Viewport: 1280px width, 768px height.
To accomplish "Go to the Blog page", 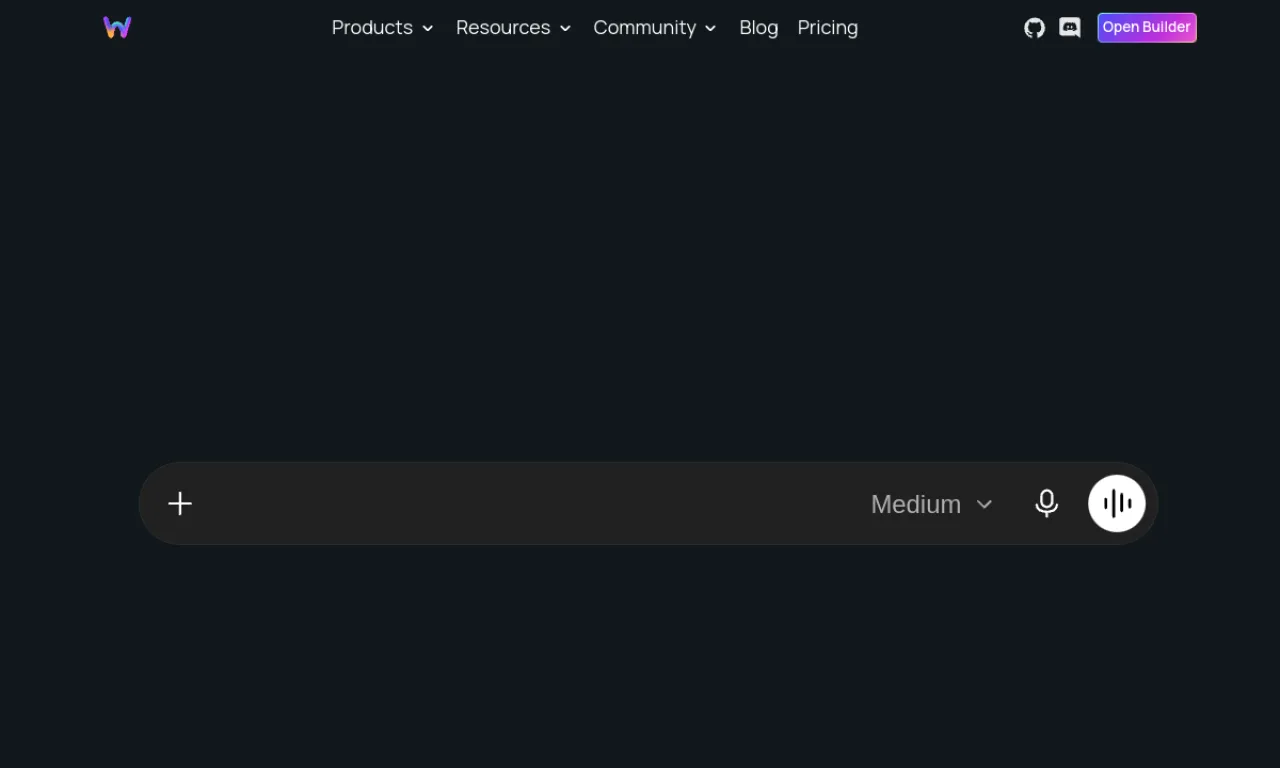I will tap(759, 28).
